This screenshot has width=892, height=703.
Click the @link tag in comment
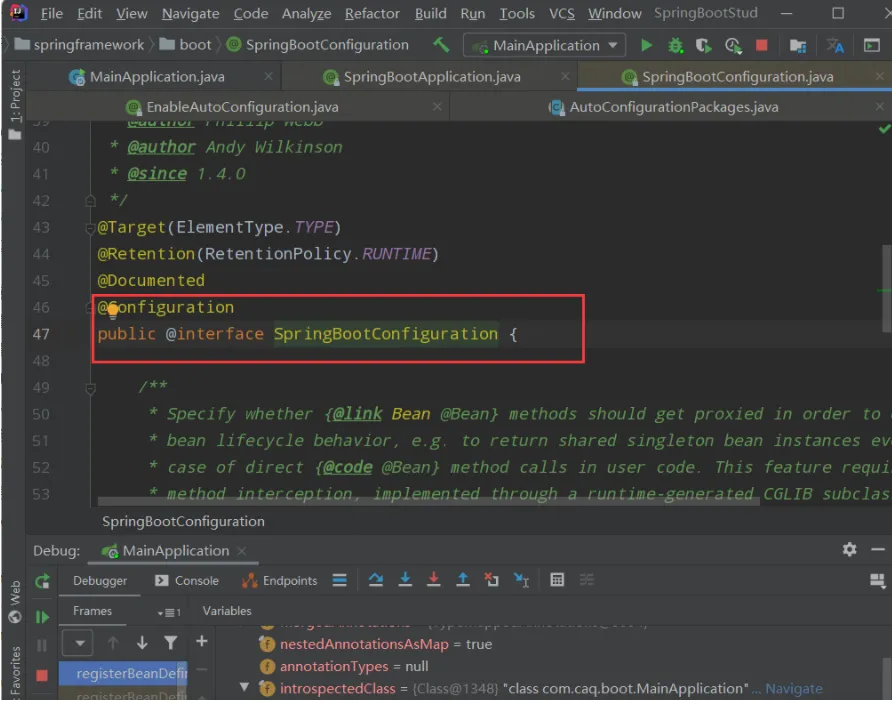pyautogui.click(x=357, y=414)
